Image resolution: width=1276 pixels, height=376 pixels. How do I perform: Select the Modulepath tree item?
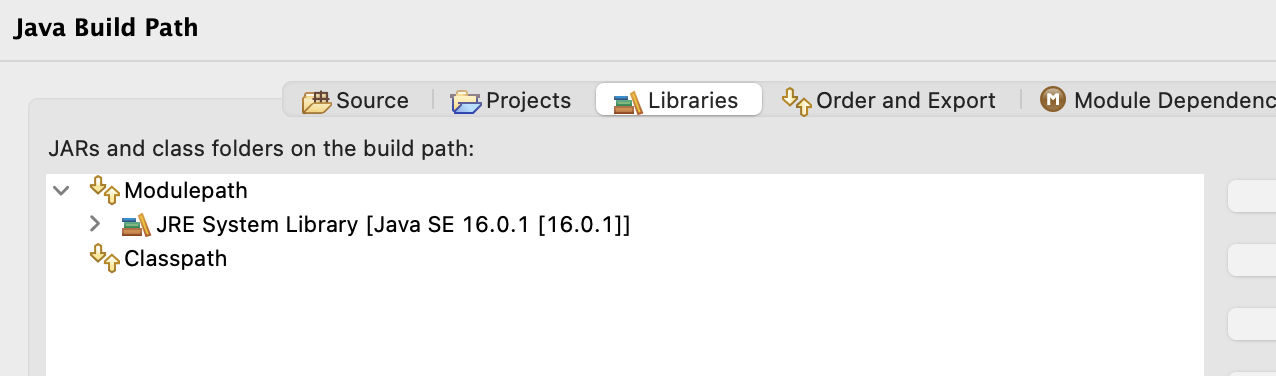coord(185,190)
